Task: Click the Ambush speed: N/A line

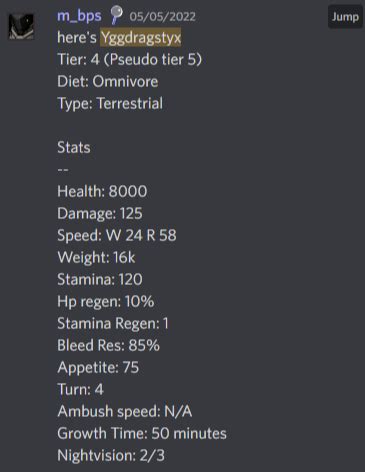Action: click(x=125, y=411)
